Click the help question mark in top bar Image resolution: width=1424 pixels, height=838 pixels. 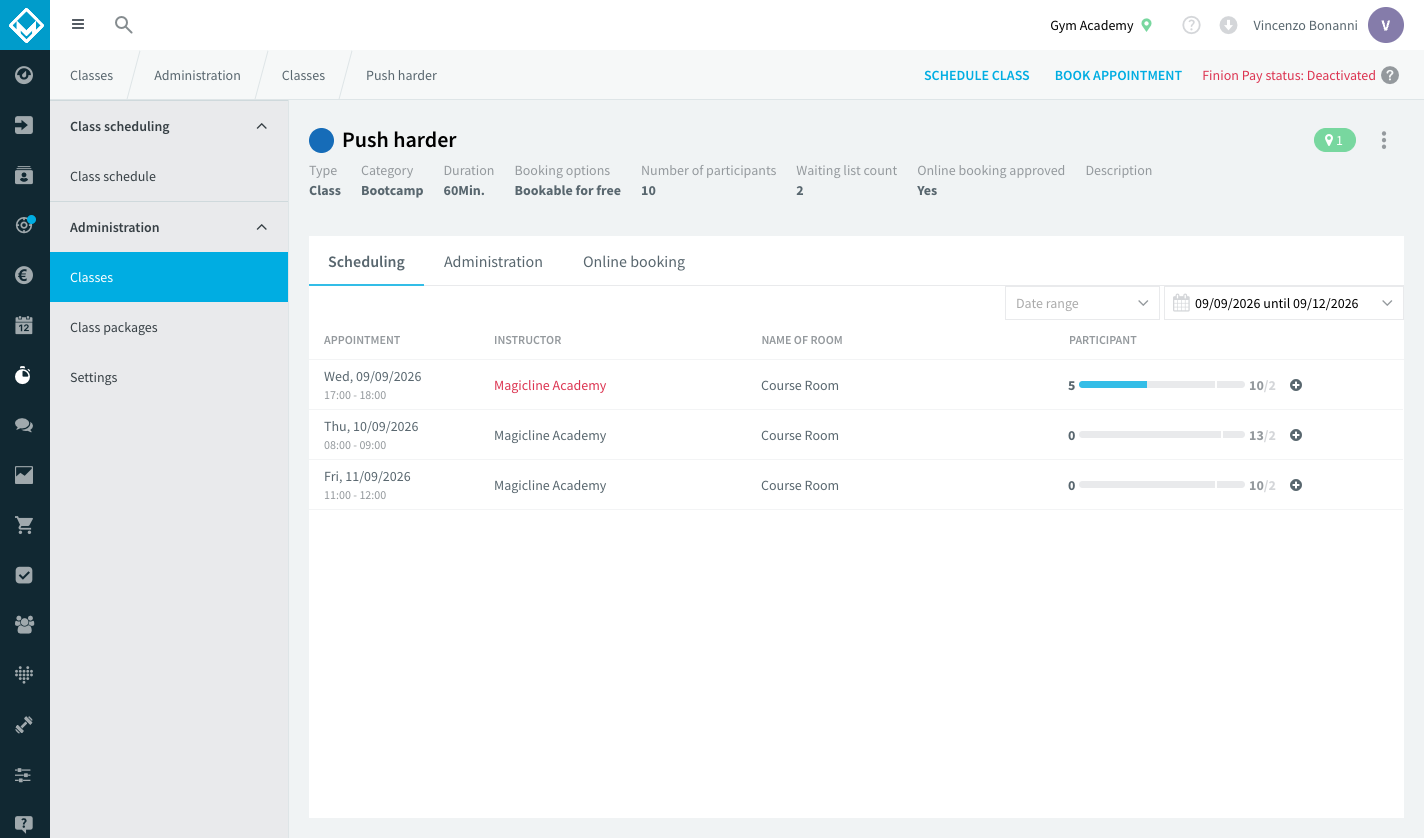1191,25
